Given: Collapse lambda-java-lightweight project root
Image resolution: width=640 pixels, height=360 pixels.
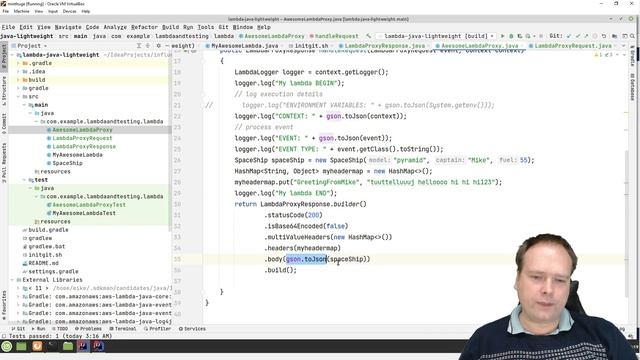Looking at the screenshot, I should pos(12,55).
